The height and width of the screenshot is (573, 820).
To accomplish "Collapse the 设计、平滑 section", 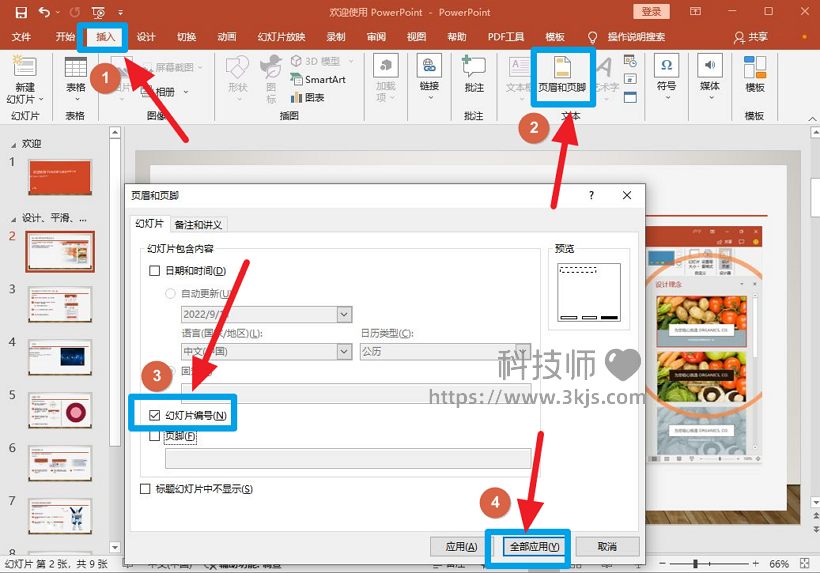I will click(14, 220).
